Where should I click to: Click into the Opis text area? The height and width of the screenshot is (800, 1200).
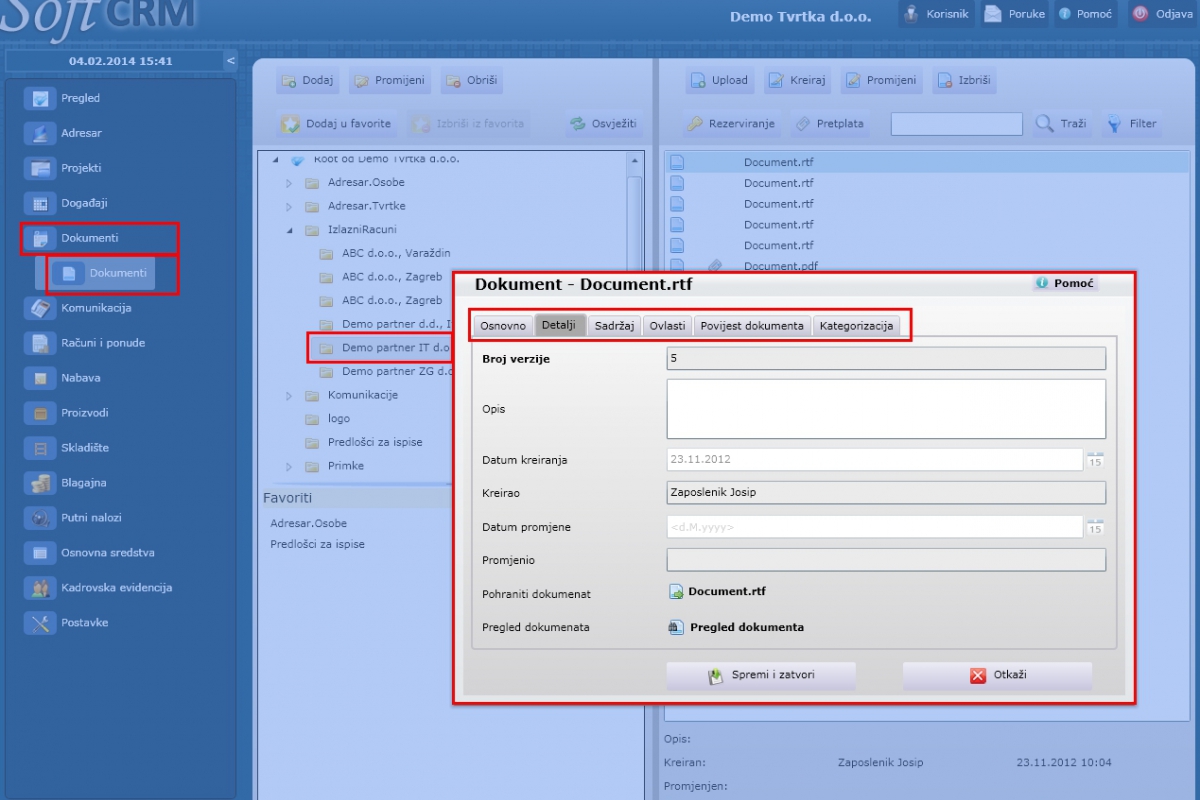coord(886,408)
